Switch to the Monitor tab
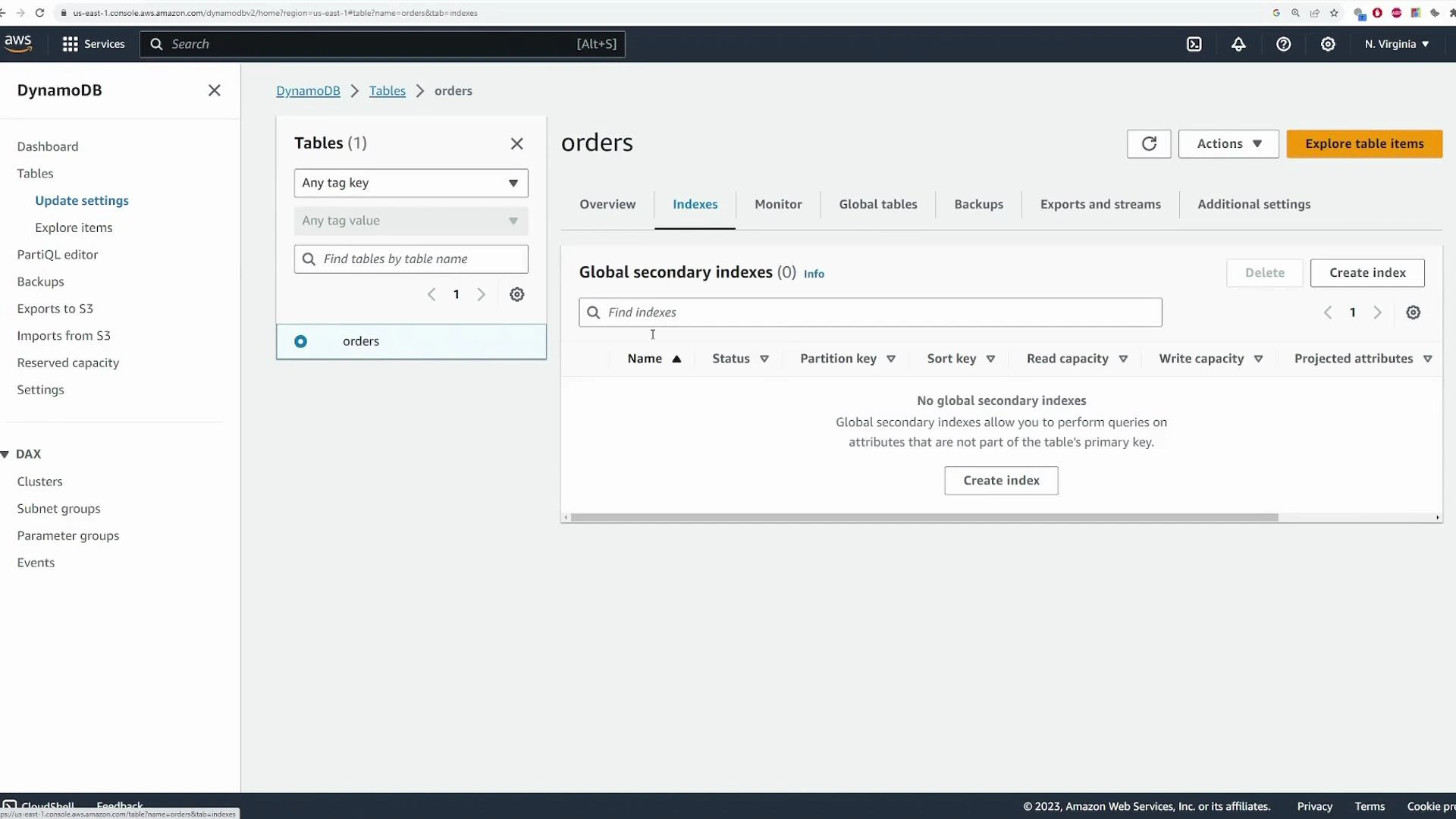1456x819 pixels. pyautogui.click(x=778, y=204)
